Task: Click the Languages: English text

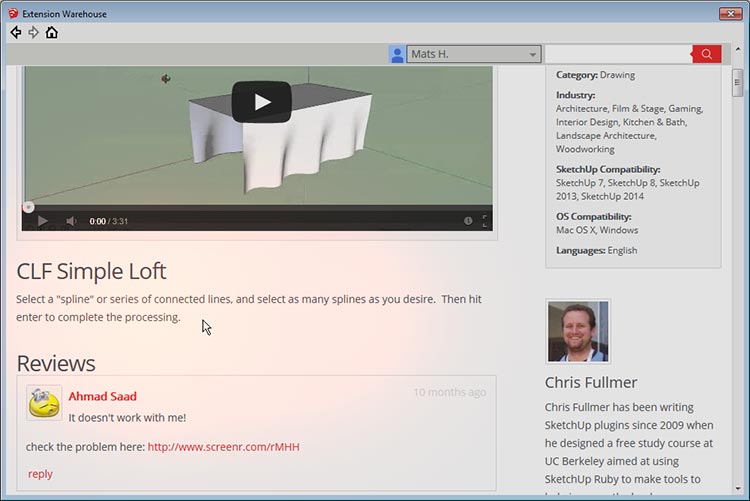Action: 596,250
